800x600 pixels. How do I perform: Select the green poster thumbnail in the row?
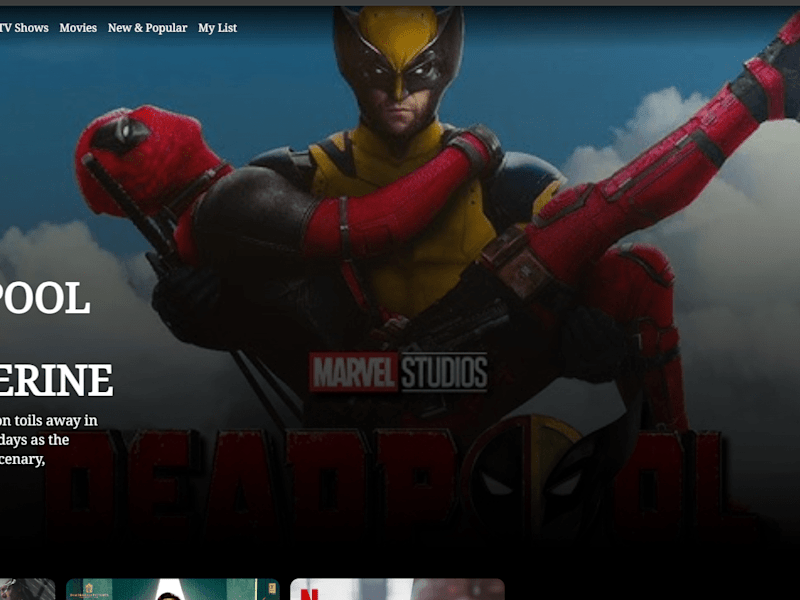(173, 589)
